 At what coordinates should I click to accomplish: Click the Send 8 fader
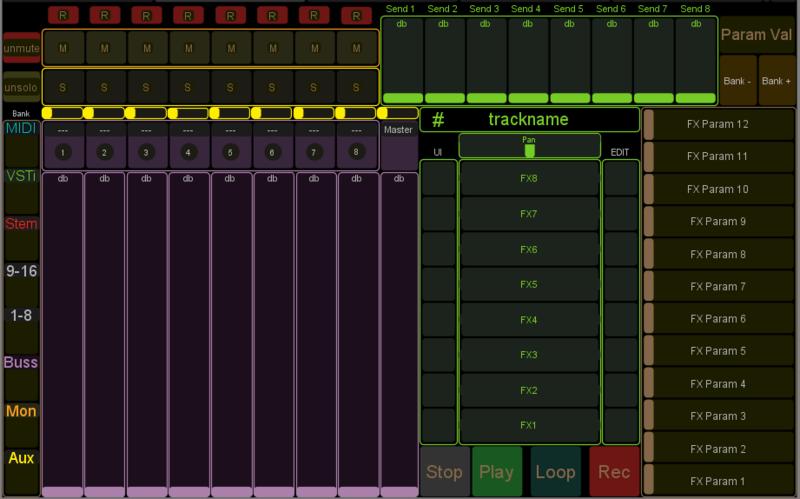pos(696,60)
